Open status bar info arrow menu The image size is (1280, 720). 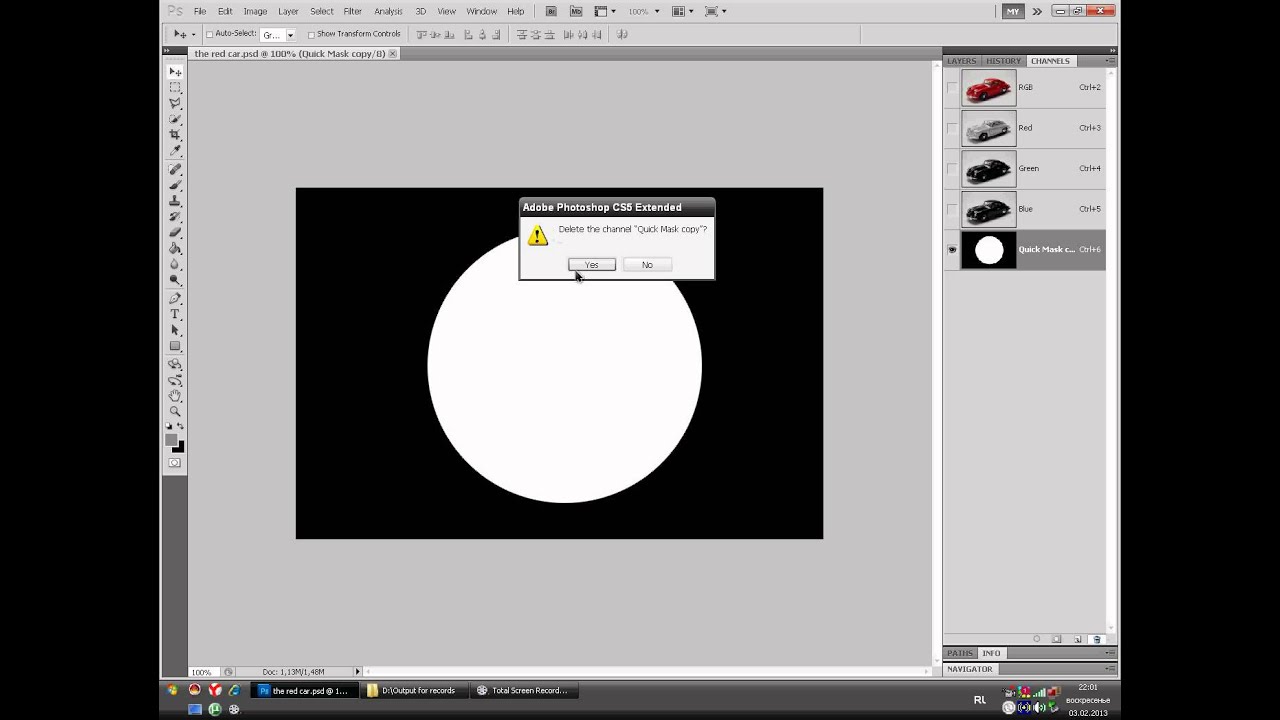tap(358, 672)
